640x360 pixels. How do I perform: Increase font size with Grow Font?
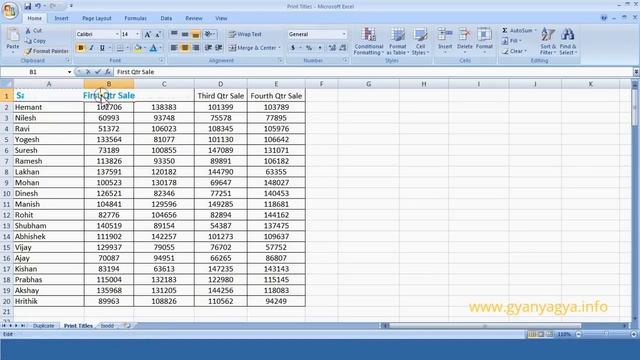(148, 34)
